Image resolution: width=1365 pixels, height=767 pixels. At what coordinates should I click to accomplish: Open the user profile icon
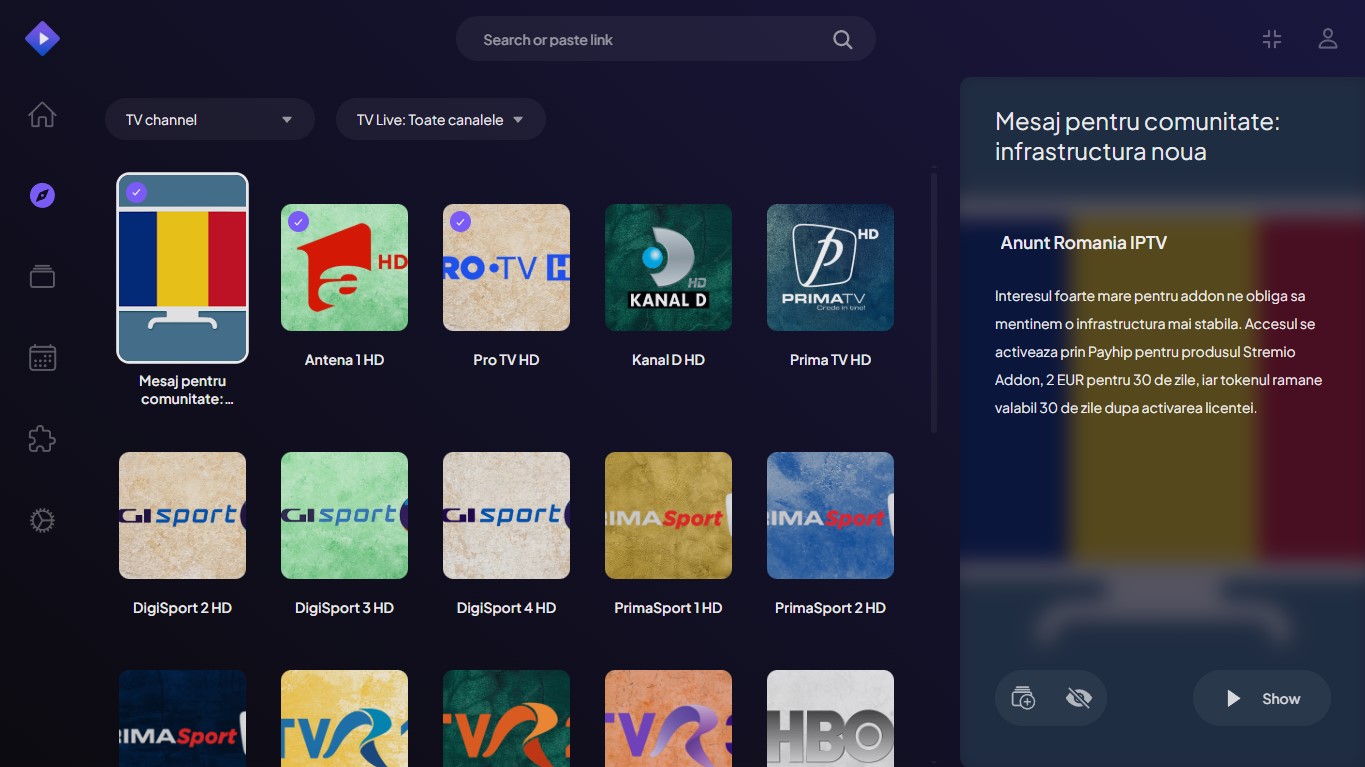[1328, 39]
